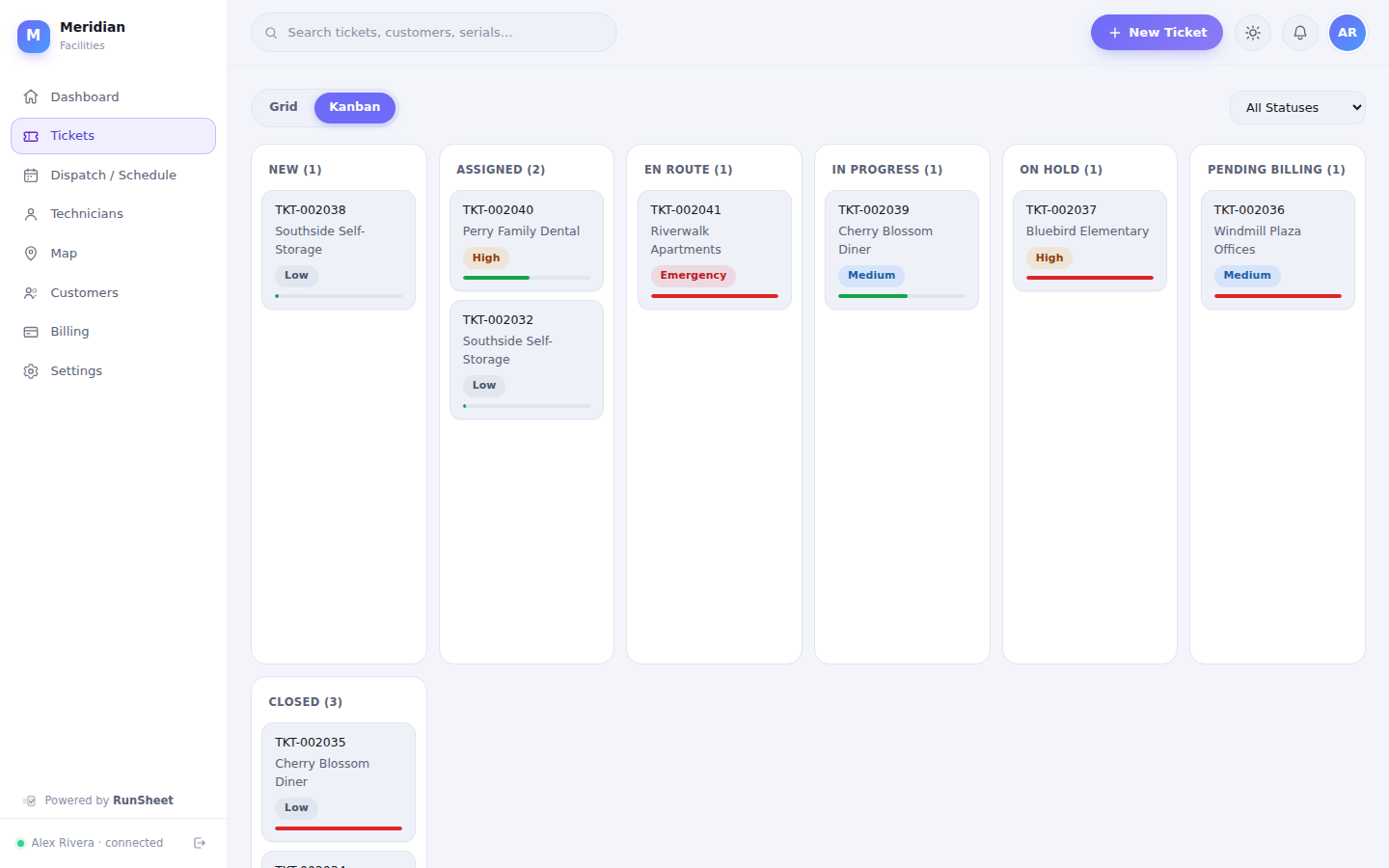Click Medium badge on TKT-002039
1389x868 pixels.
click(872, 276)
